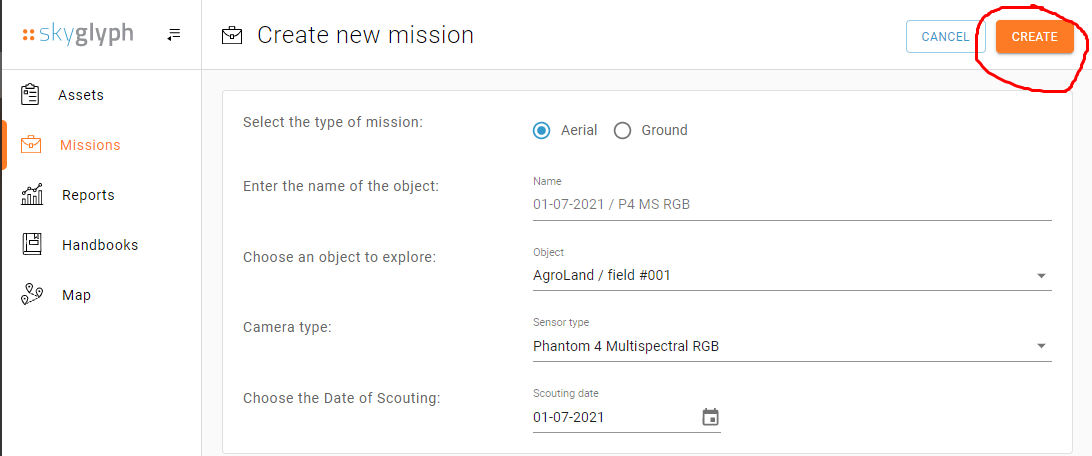Collapse the sidebar using menu toggle icon
The height and width of the screenshot is (456, 1092).
174,35
